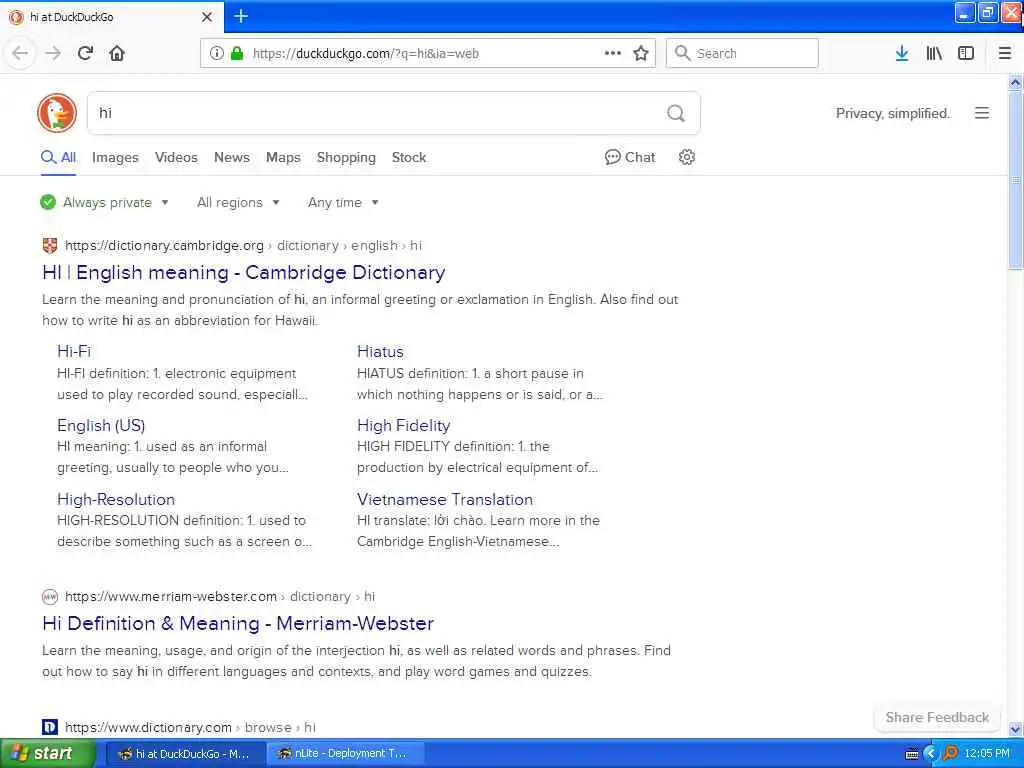Click the DuckDuckGo duck logo
Viewport: 1024px width, 768px height.
click(57, 113)
